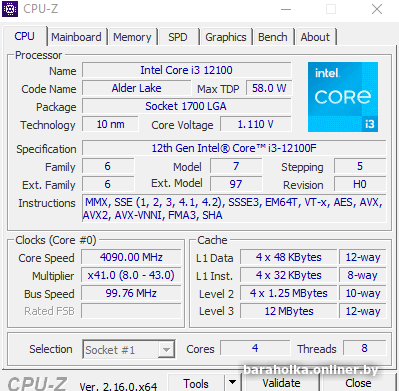399x391 pixels.
Task: Click the empty Rated FSB field
Action: [x=131, y=311]
